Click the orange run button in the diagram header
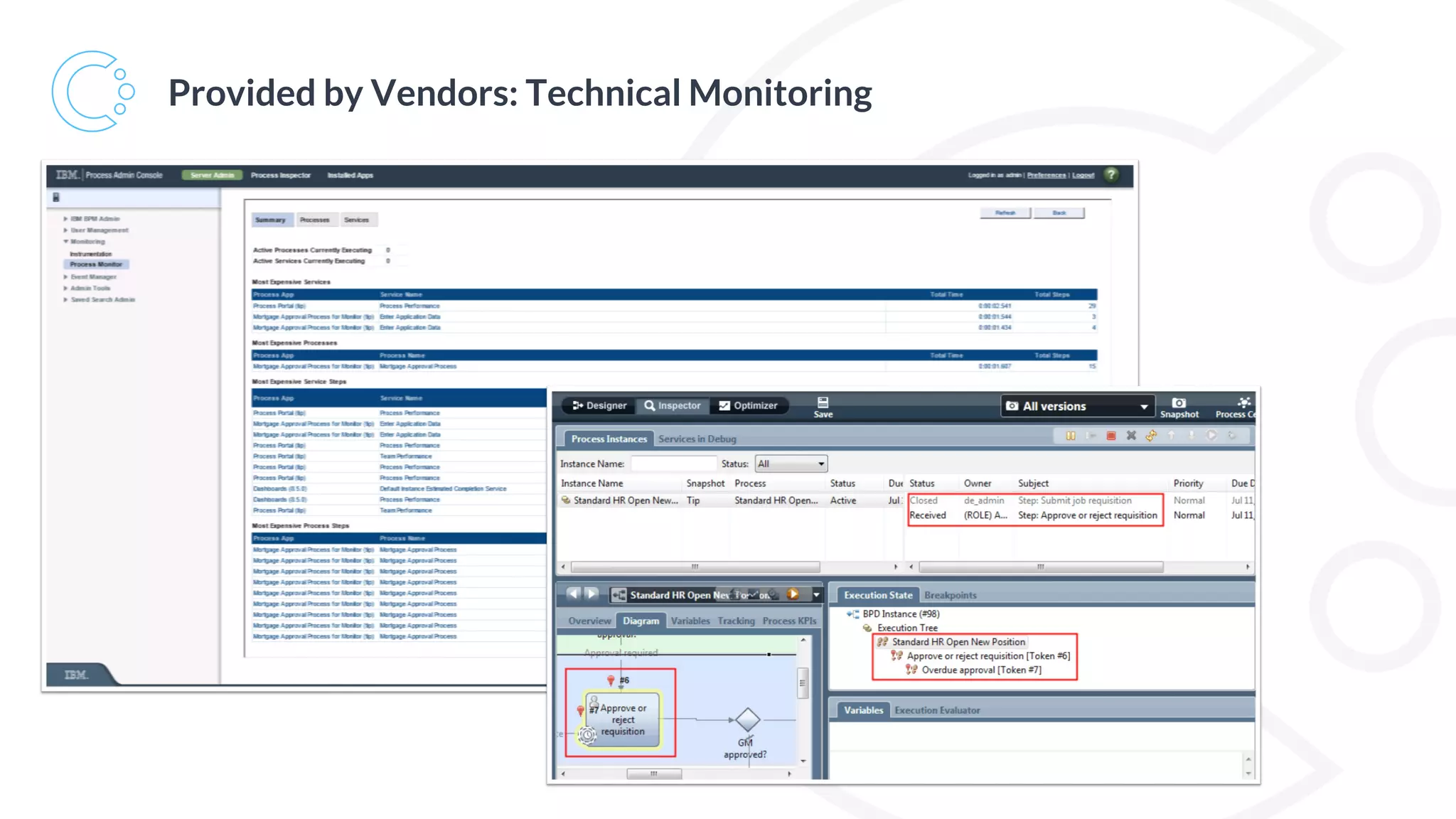This screenshot has width=1456, height=819. pyautogui.click(x=793, y=594)
